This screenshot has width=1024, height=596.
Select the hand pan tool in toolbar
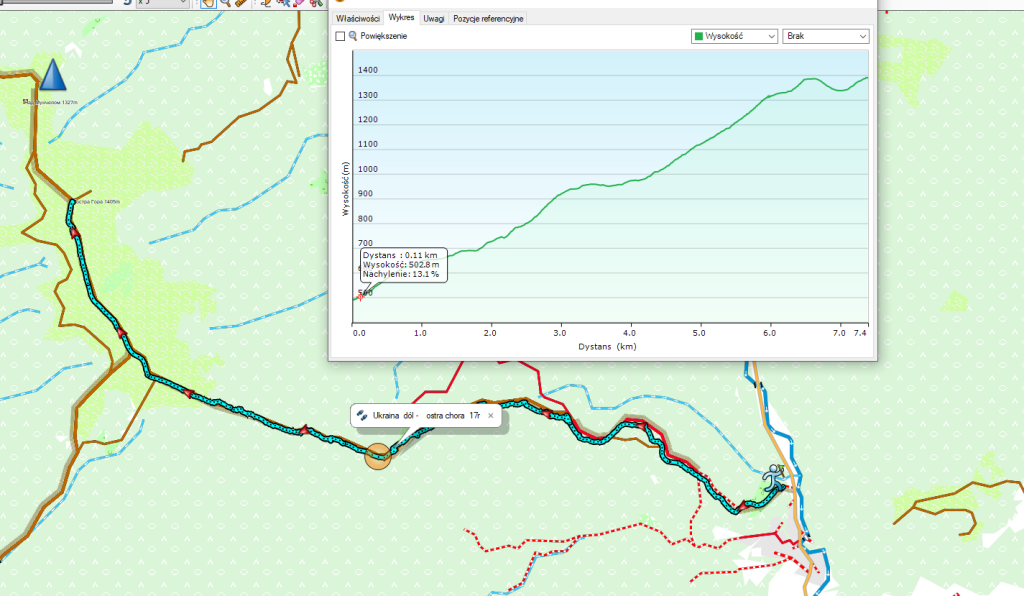[207, 3]
